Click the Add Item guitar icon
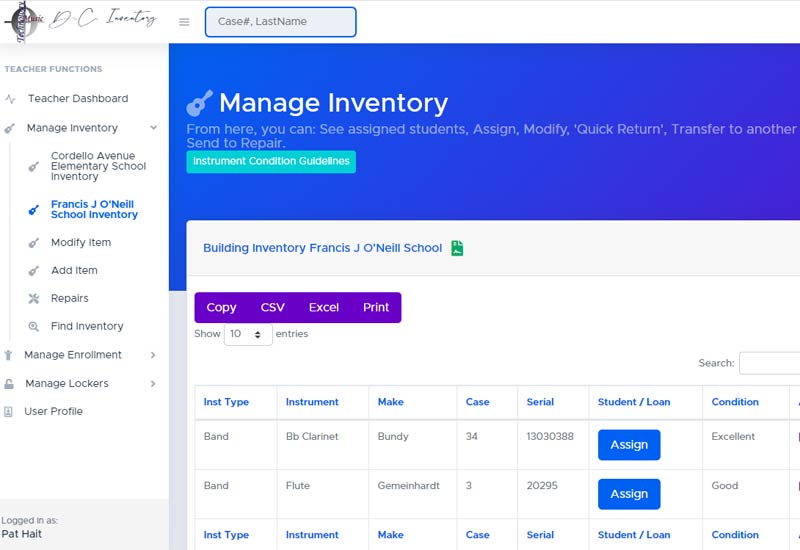 pyautogui.click(x=34, y=271)
